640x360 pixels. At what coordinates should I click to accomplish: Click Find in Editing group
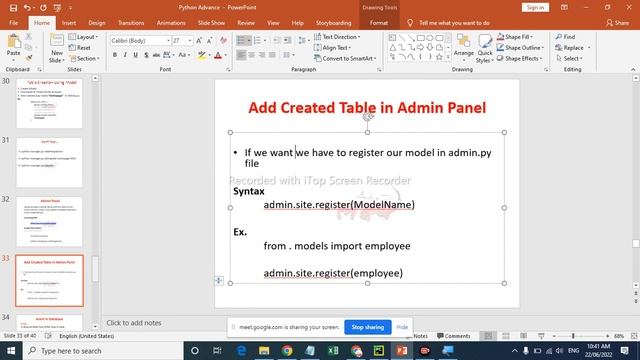pos(565,37)
